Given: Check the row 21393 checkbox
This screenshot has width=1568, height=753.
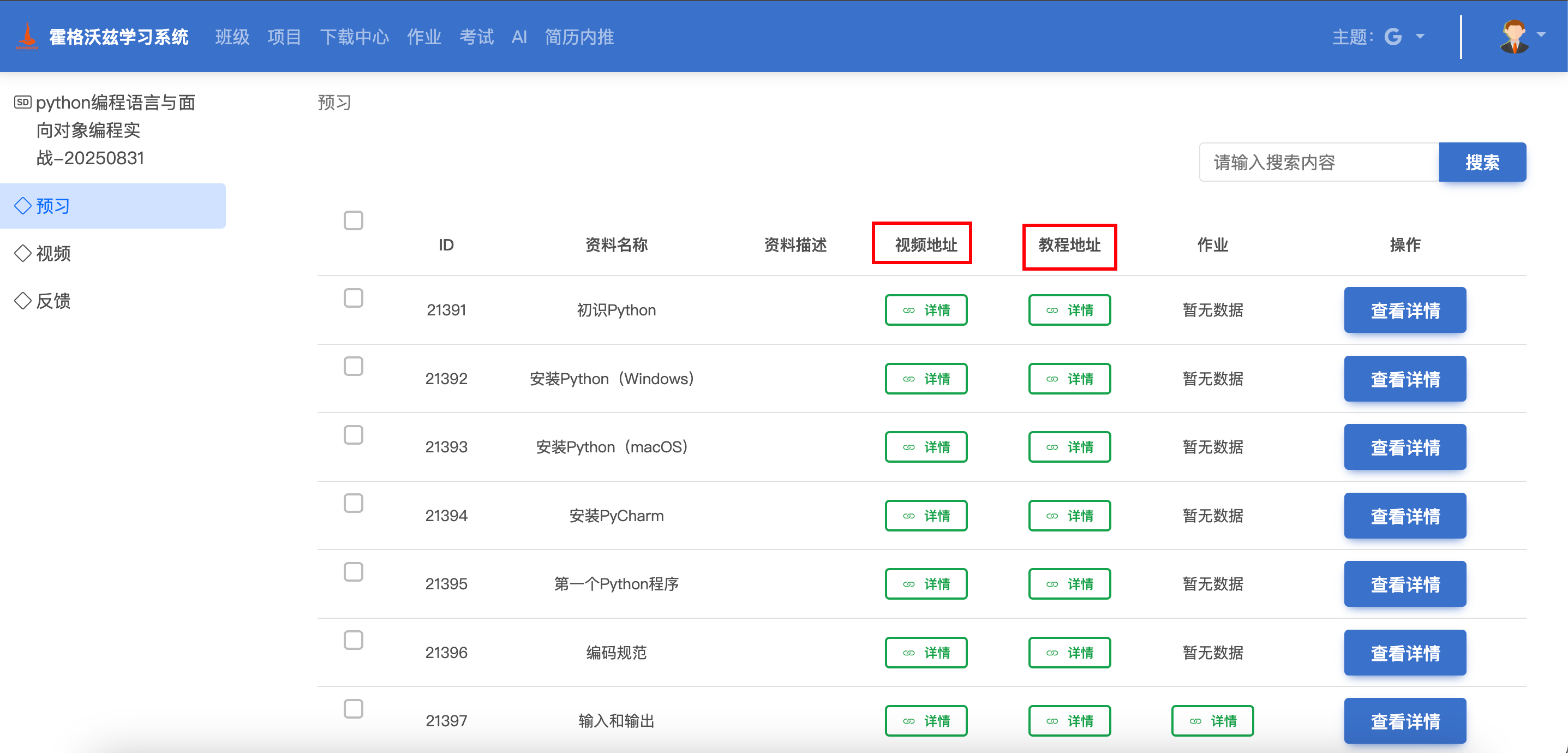Looking at the screenshot, I should point(354,435).
